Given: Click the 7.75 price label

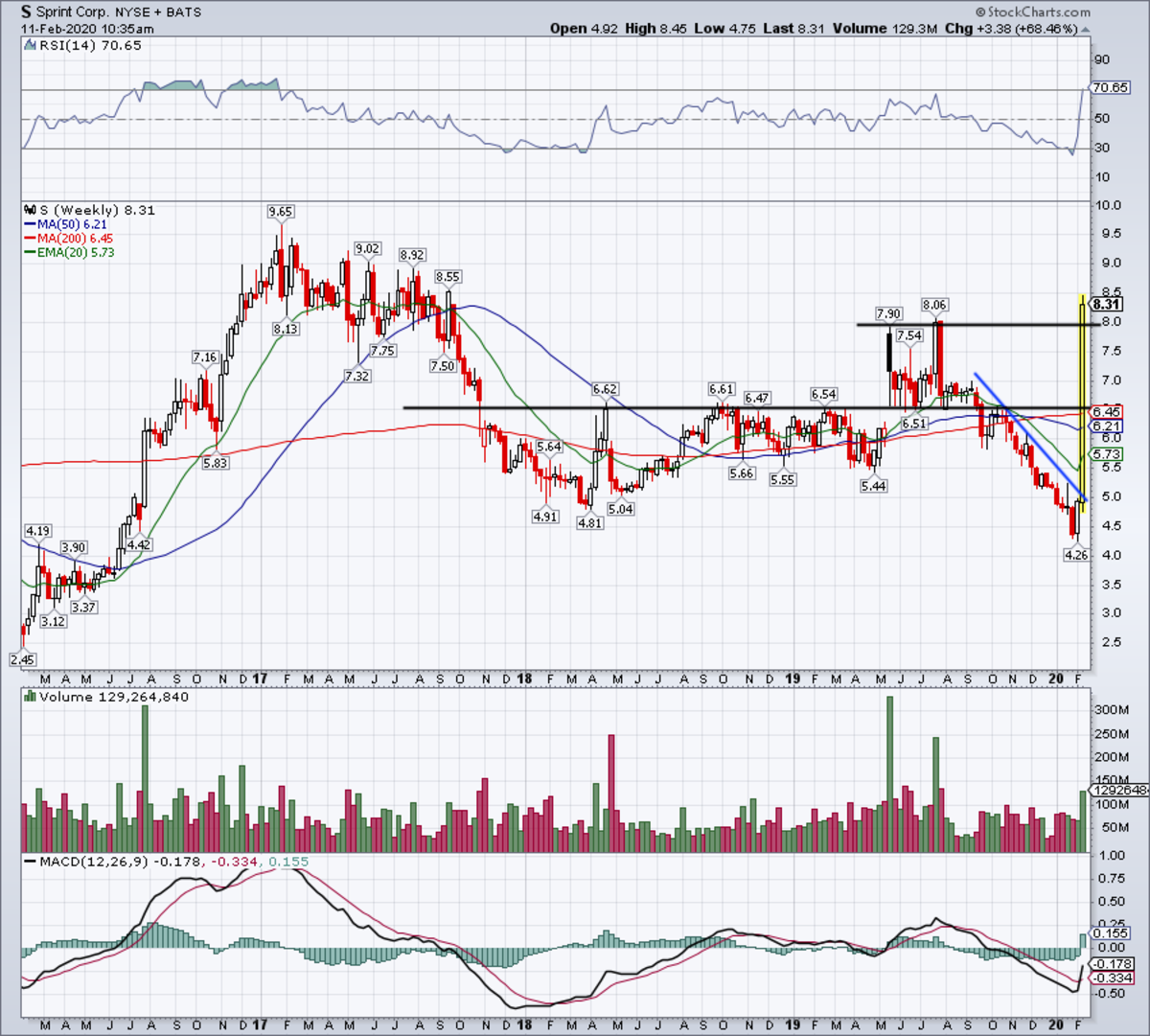Looking at the screenshot, I should (x=382, y=351).
